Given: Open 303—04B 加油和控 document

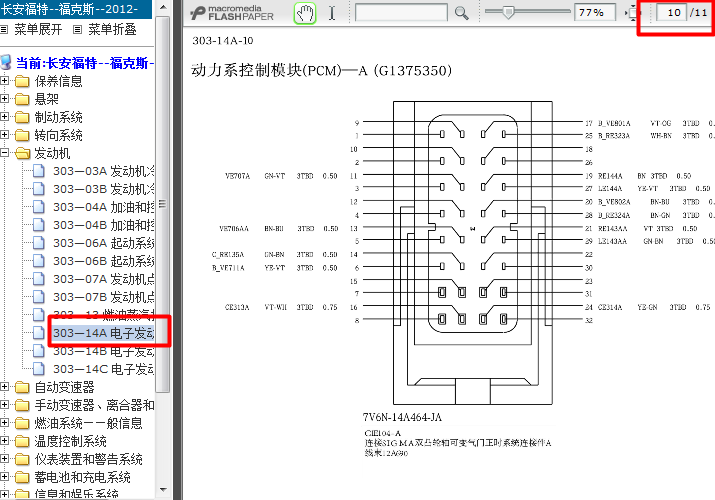Looking at the screenshot, I should click(x=104, y=225).
